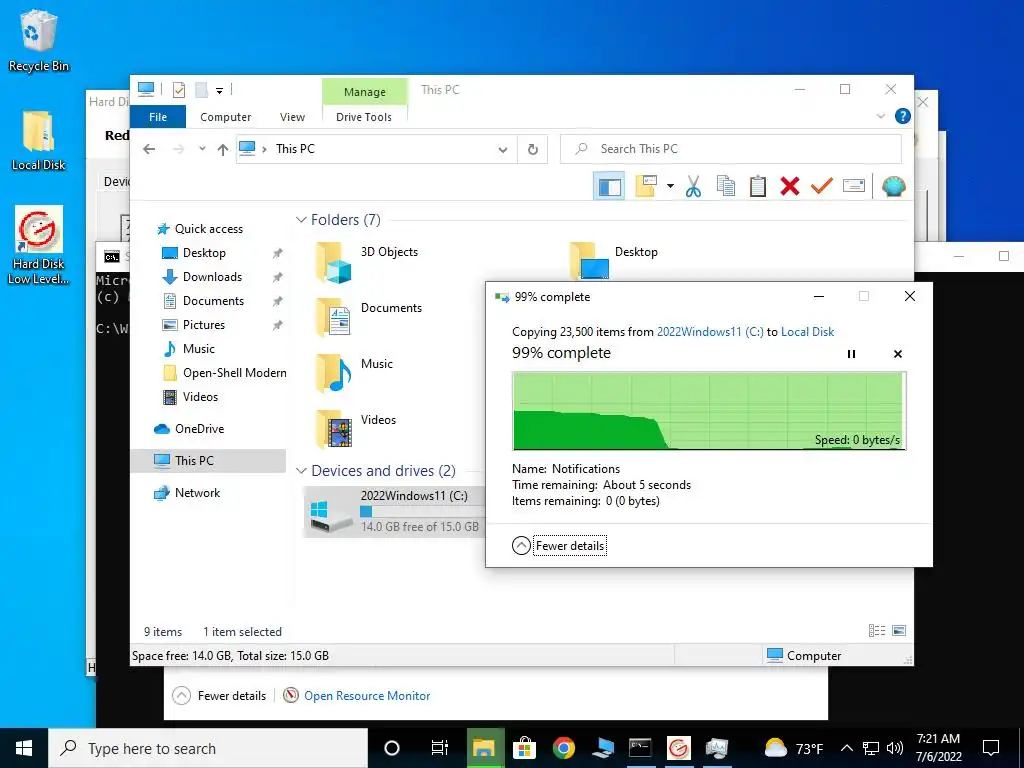The width and height of the screenshot is (1024, 768).
Task: Select Pictures in the navigation pane
Action: click(204, 325)
